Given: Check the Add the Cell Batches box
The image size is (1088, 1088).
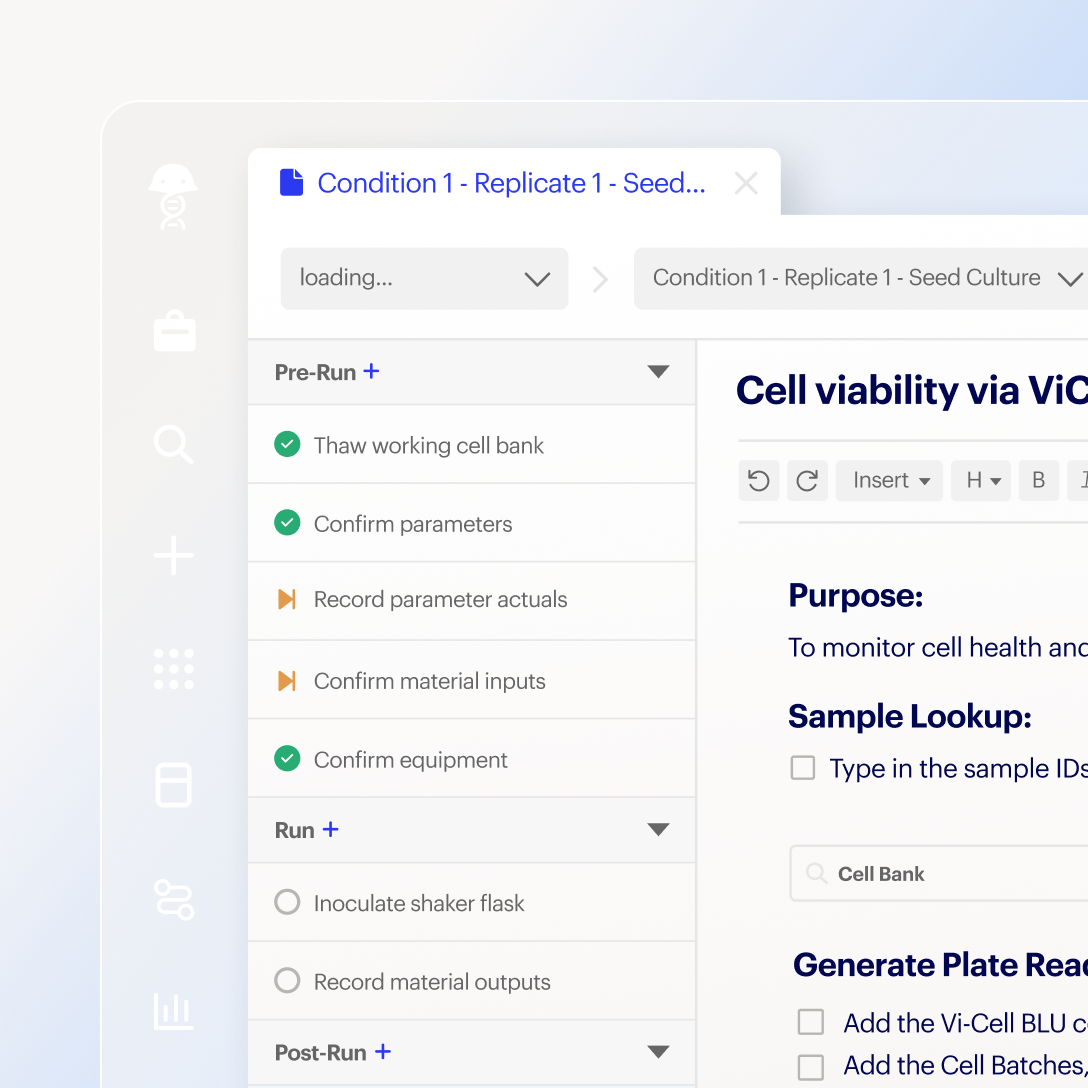Looking at the screenshot, I should point(810,1067).
